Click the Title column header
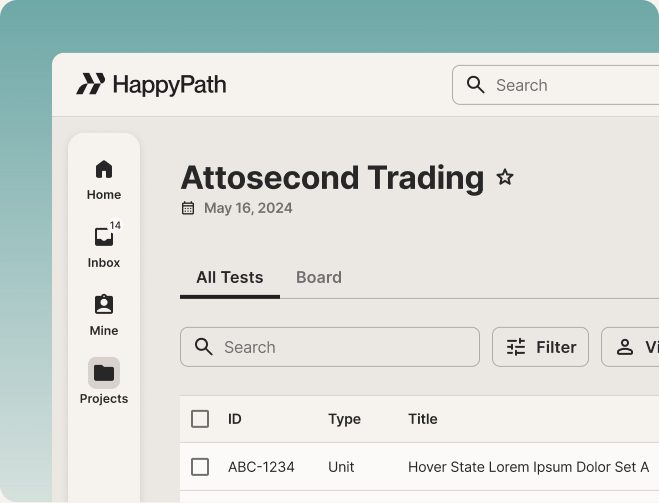The width and height of the screenshot is (659, 503). [423, 419]
